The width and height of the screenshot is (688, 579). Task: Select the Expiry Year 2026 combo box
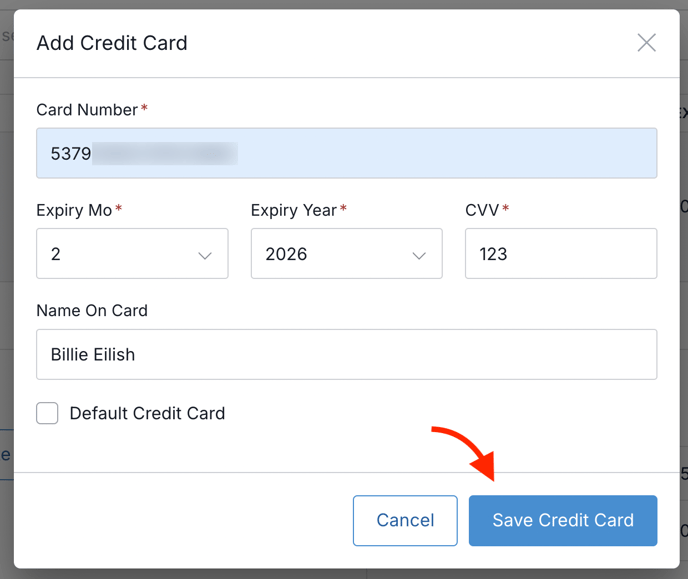pyautogui.click(x=347, y=254)
